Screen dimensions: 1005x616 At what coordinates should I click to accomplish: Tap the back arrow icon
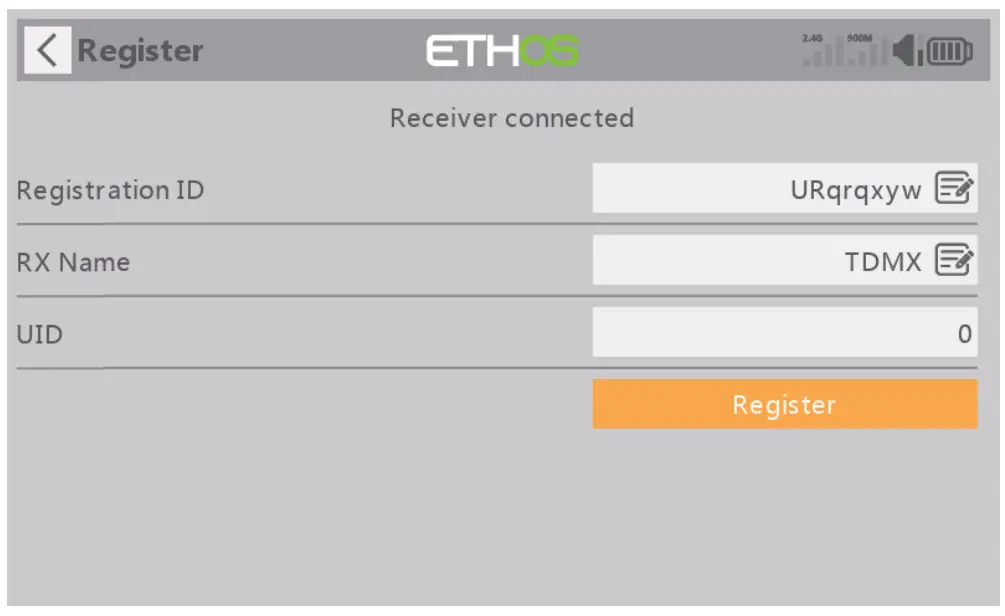[45, 50]
